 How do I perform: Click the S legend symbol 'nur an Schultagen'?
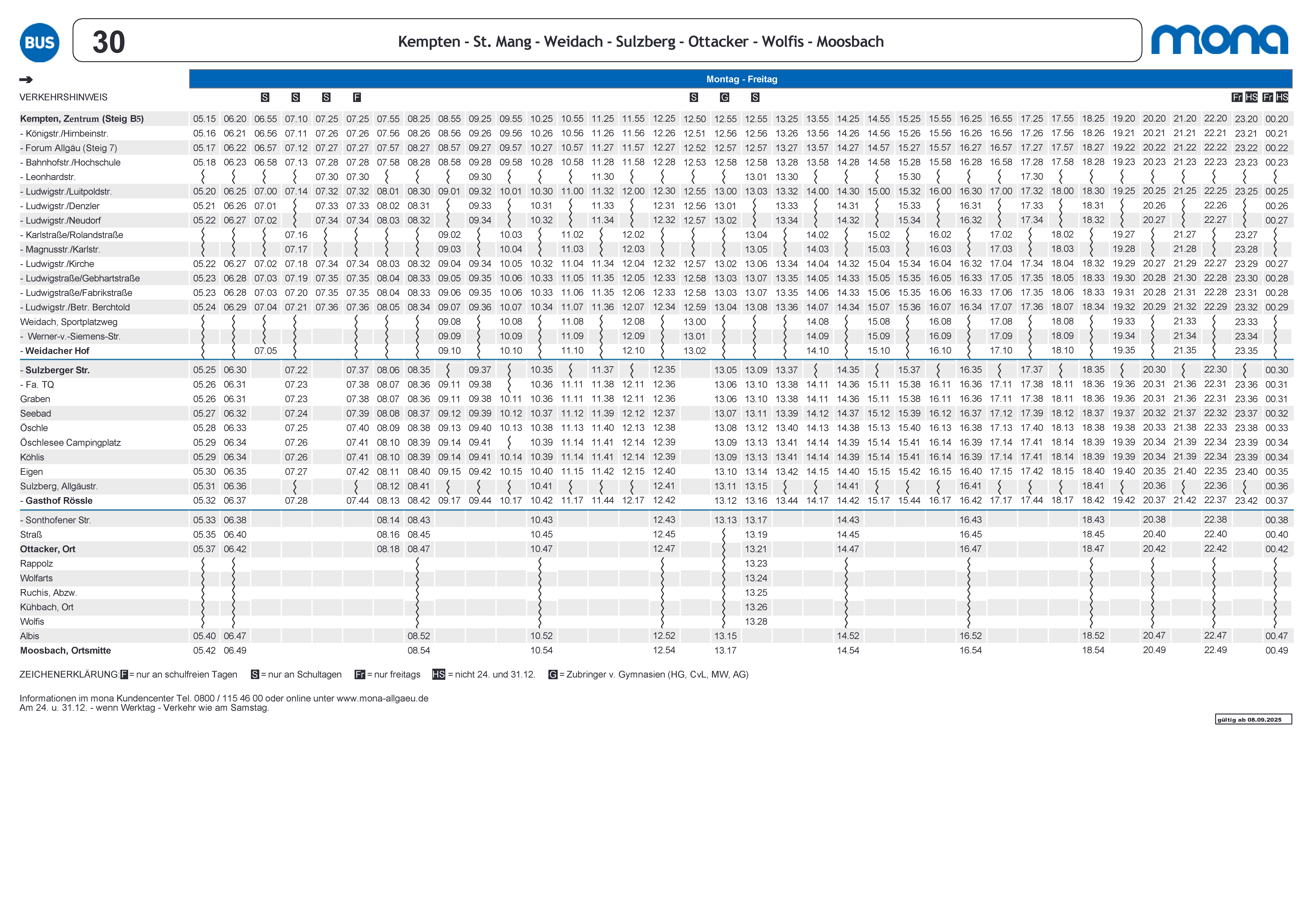255,674
